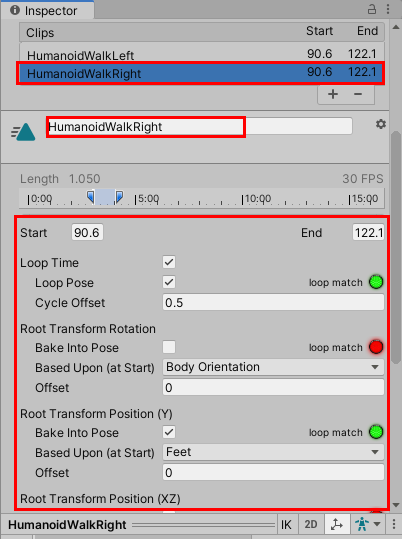Remove selected clip with the minus button

tap(358, 94)
